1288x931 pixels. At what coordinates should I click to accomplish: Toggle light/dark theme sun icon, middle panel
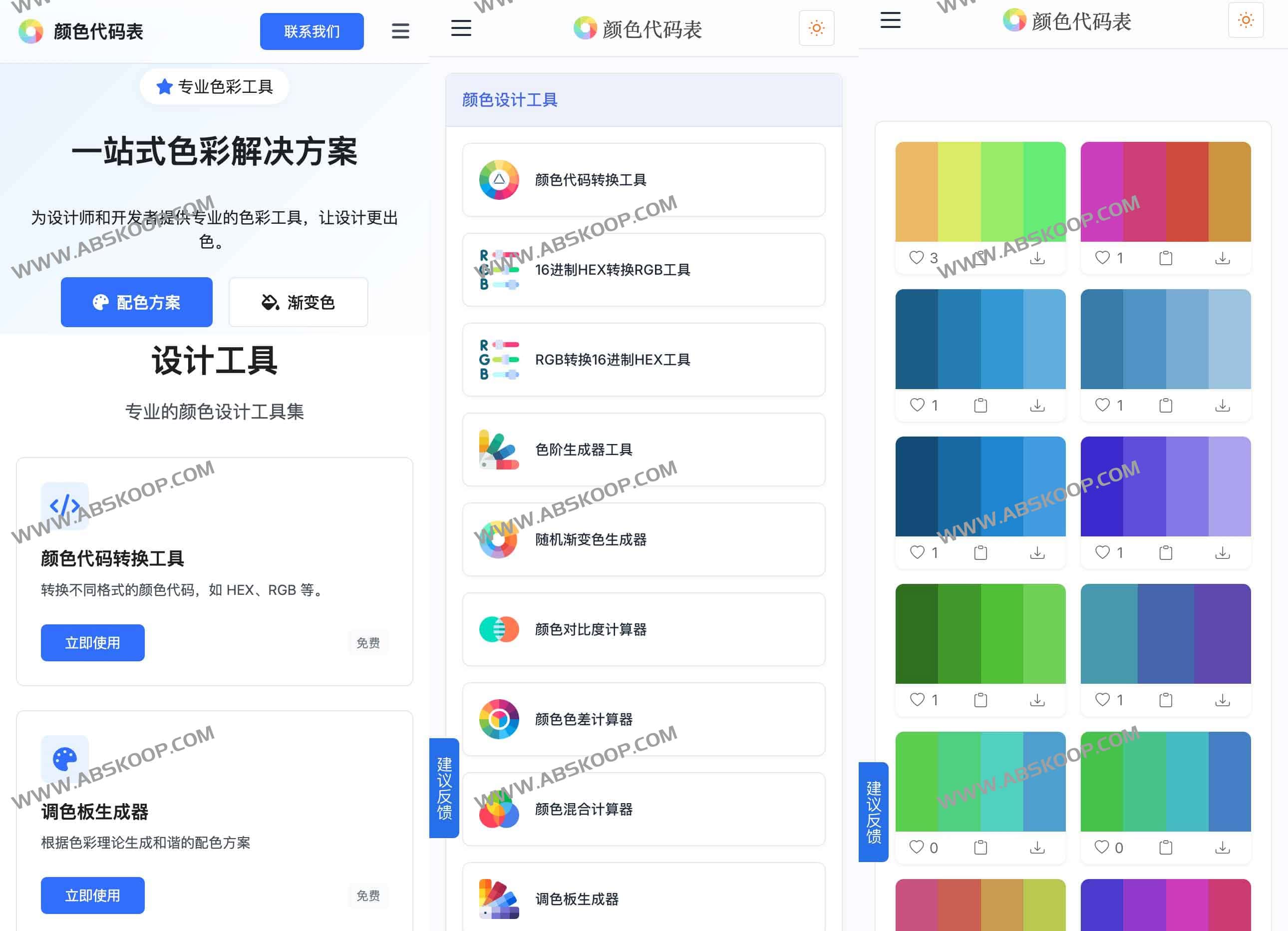[816, 28]
